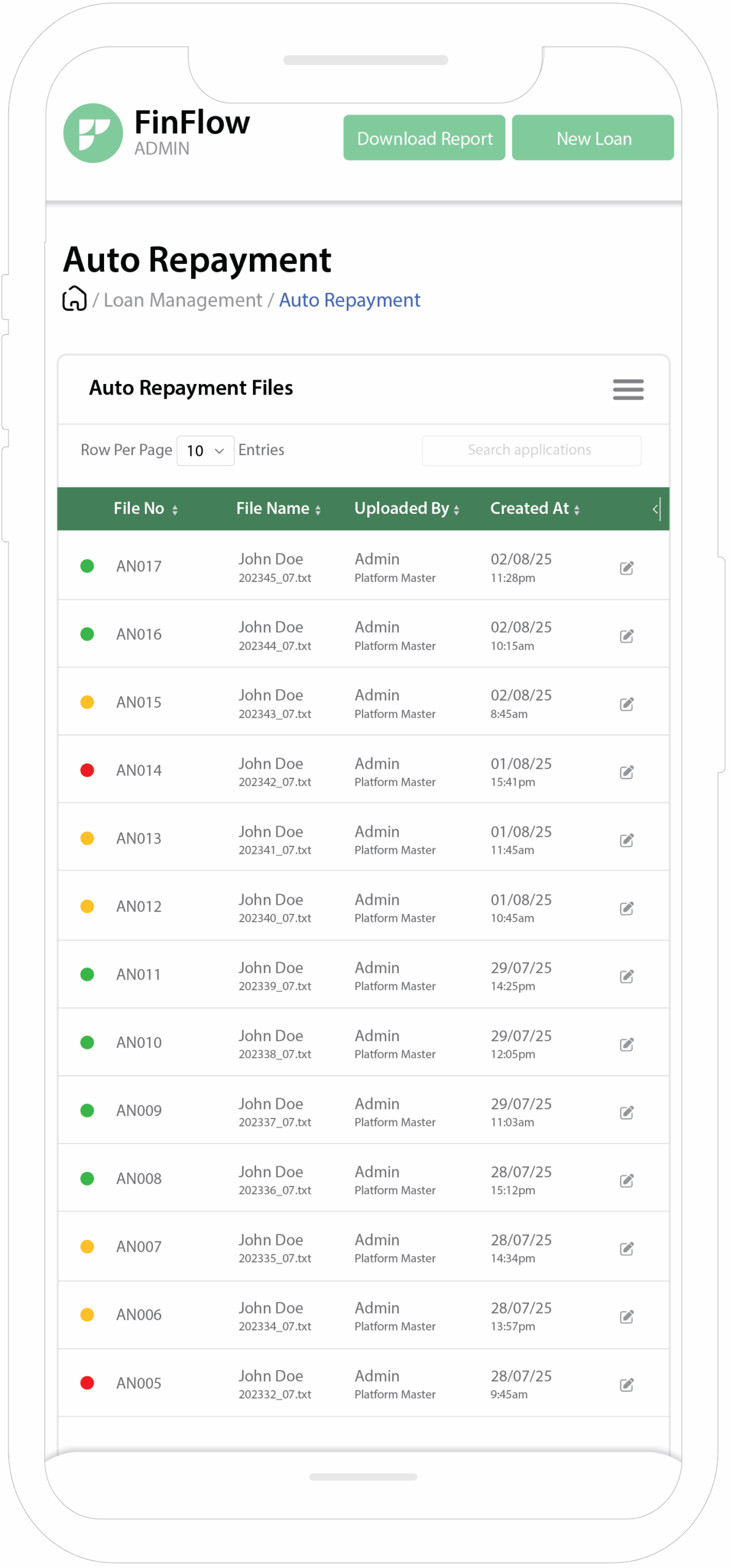This screenshot has height=1568, width=730.
Task: Edit the AN014 row
Action: pos(626,772)
